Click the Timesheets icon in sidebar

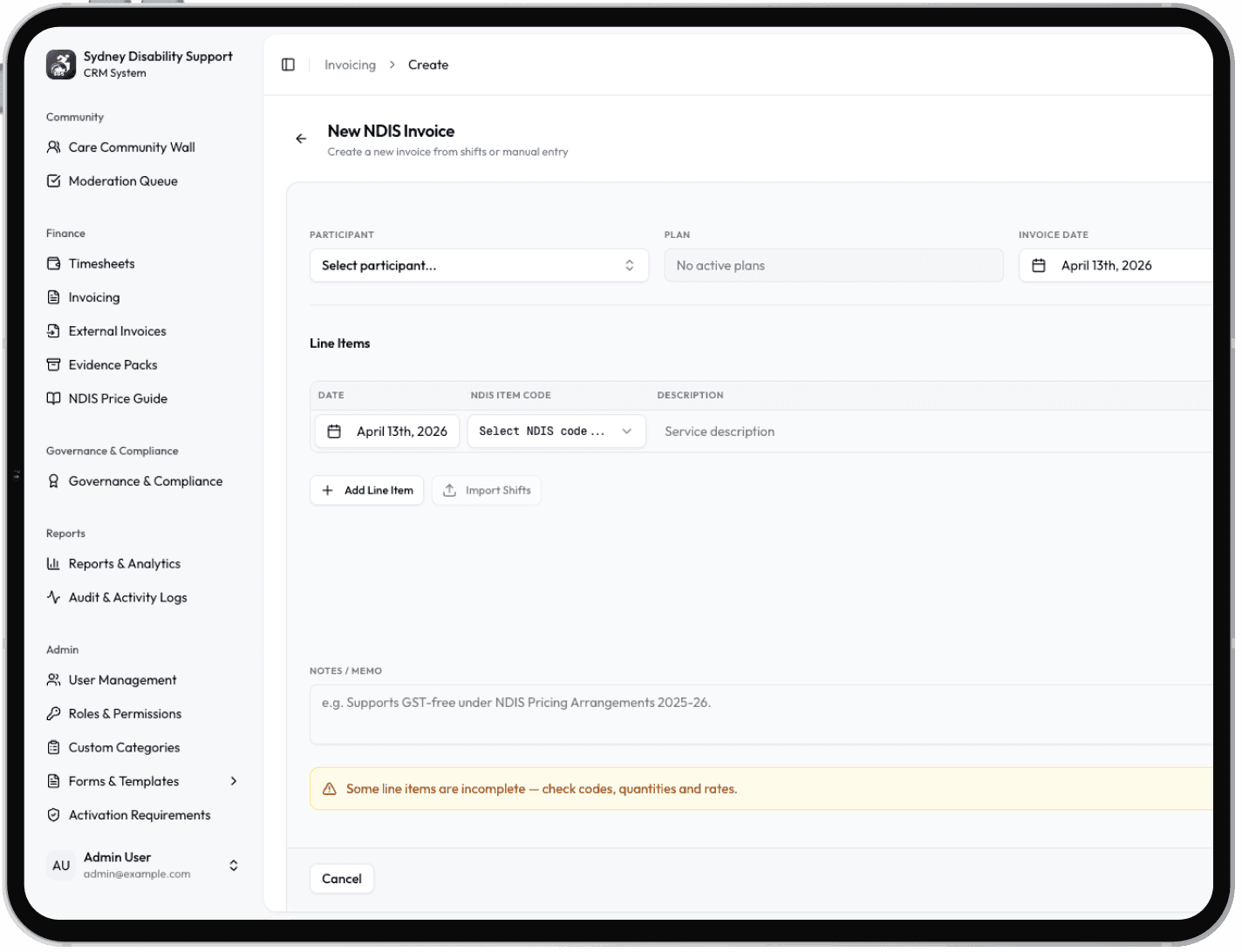[x=54, y=264]
